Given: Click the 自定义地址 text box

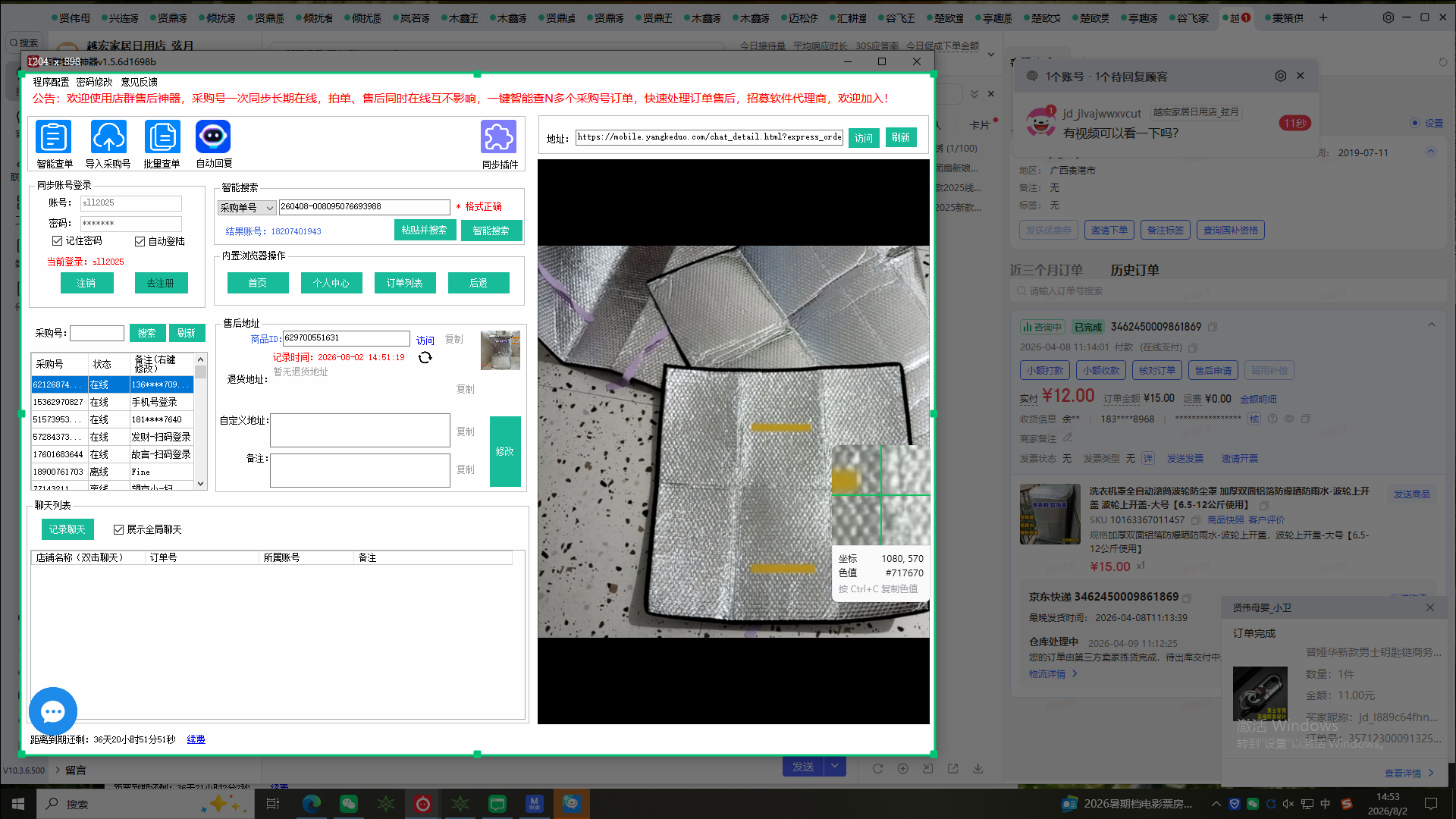Looking at the screenshot, I should 360,430.
